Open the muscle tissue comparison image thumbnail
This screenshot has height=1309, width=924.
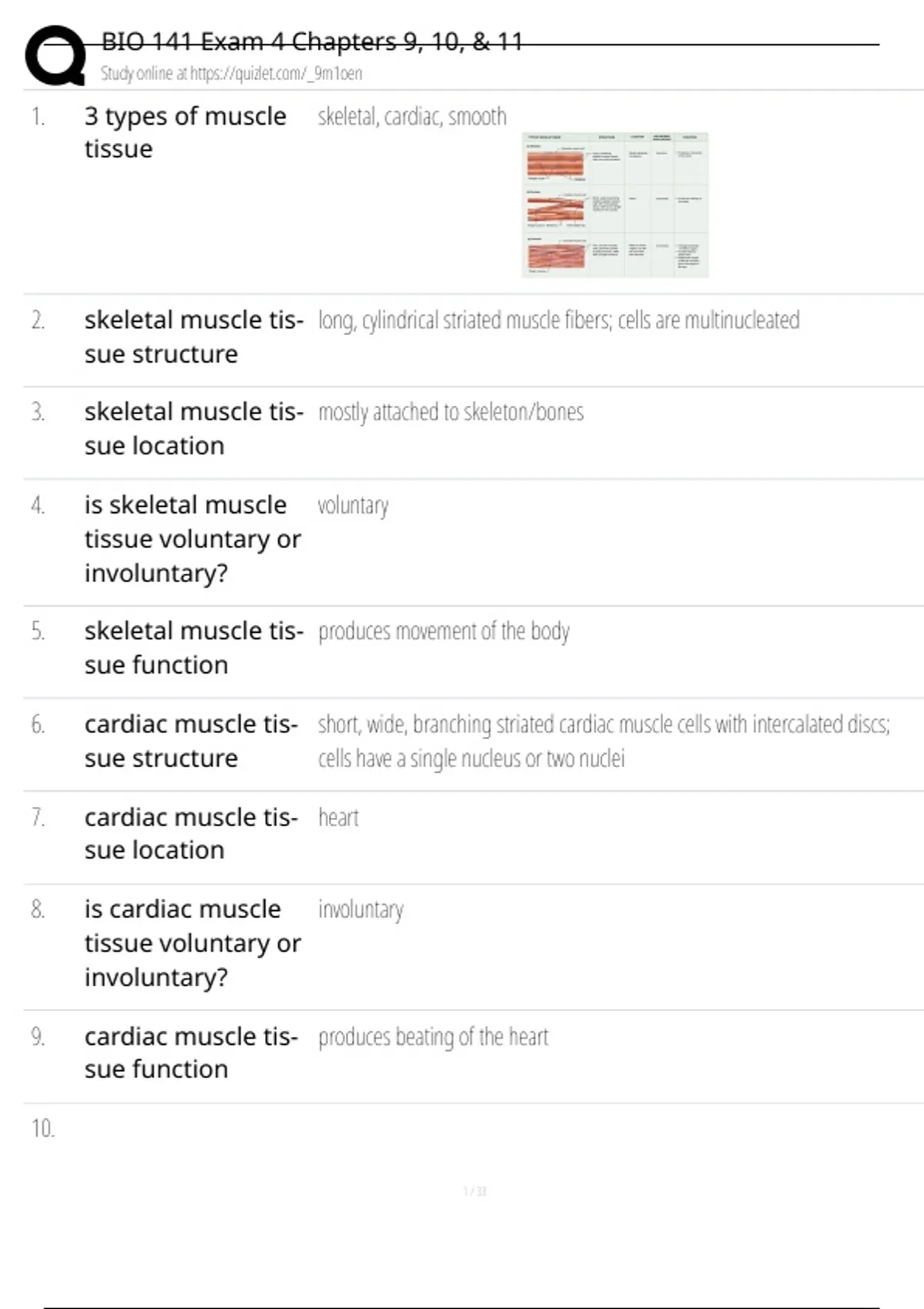614,205
